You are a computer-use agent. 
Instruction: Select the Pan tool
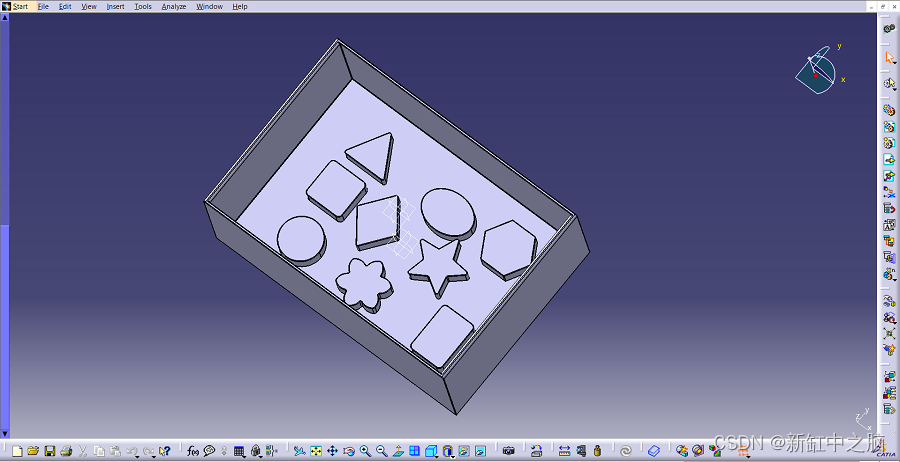[x=332, y=451]
